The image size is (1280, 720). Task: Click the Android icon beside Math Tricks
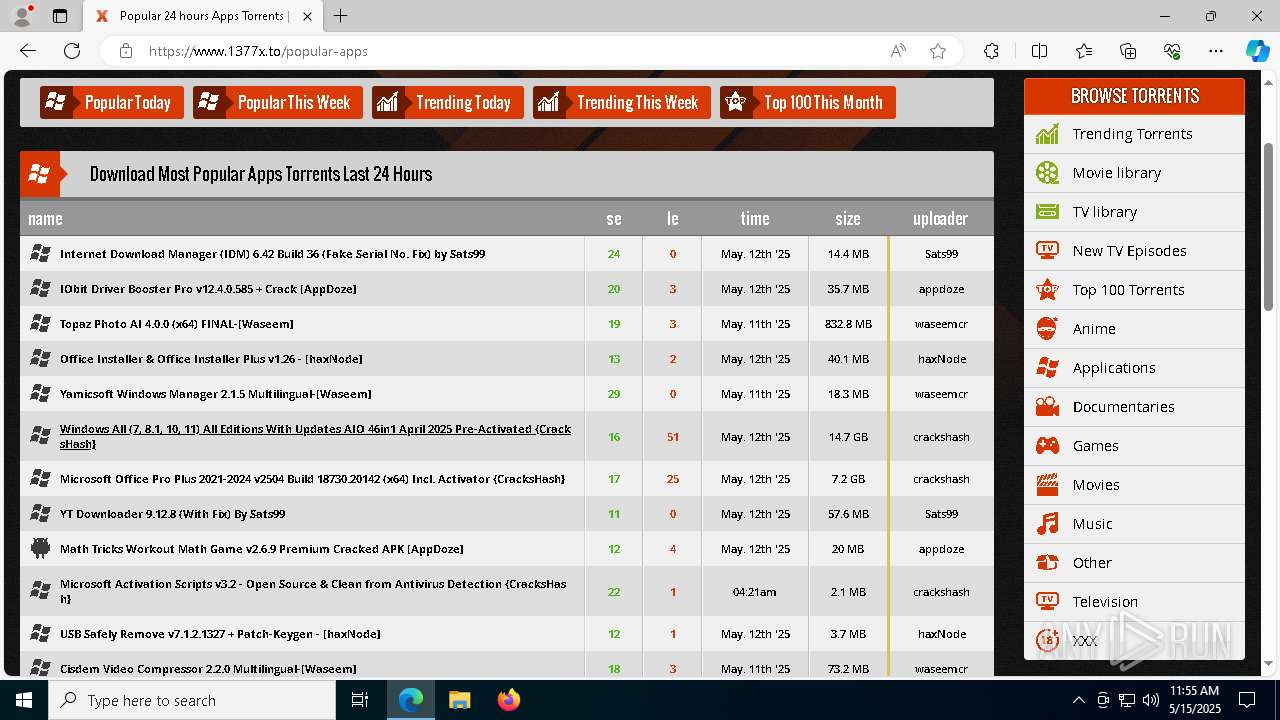pos(40,548)
